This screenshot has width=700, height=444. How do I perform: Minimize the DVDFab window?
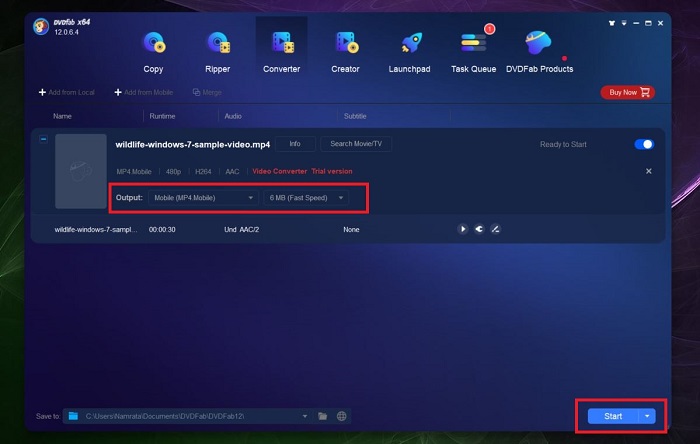point(636,23)
